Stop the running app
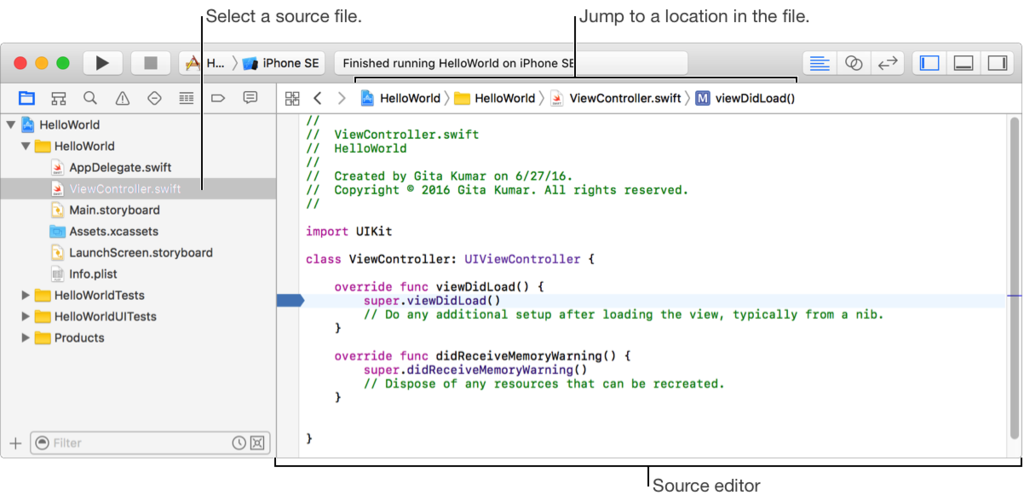Viewport: 1024px width, 501px height. click(151, 63)
